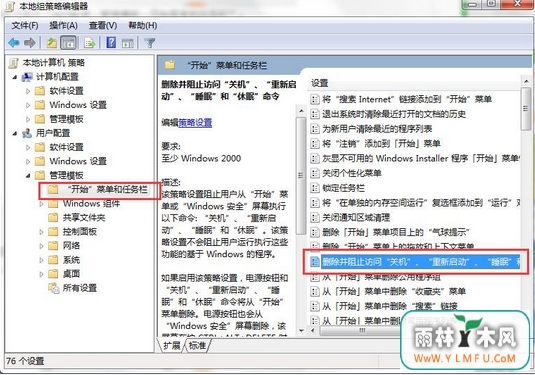Collapse the 计算机配置 node
This screenshot has height=375, width=535.
pyautogui.click(x=15, y=77)
